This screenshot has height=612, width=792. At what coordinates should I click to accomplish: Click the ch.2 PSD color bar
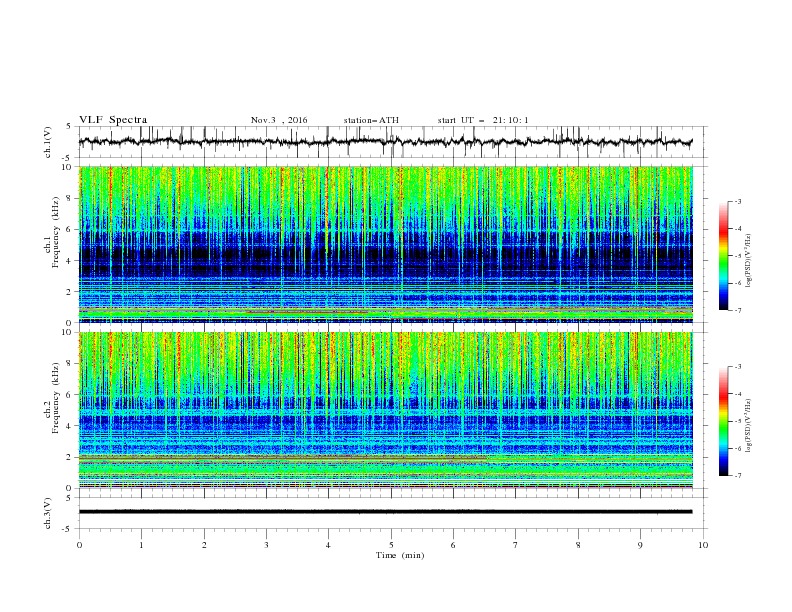pos(723,421)
